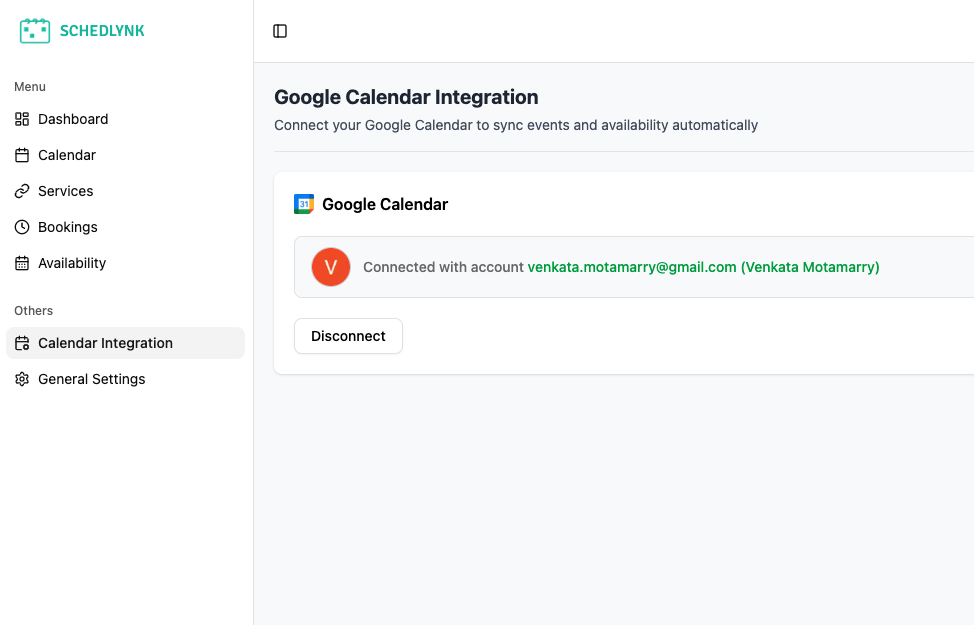
Task: Click the Services link icon
Action: click(x=22, y=191)
